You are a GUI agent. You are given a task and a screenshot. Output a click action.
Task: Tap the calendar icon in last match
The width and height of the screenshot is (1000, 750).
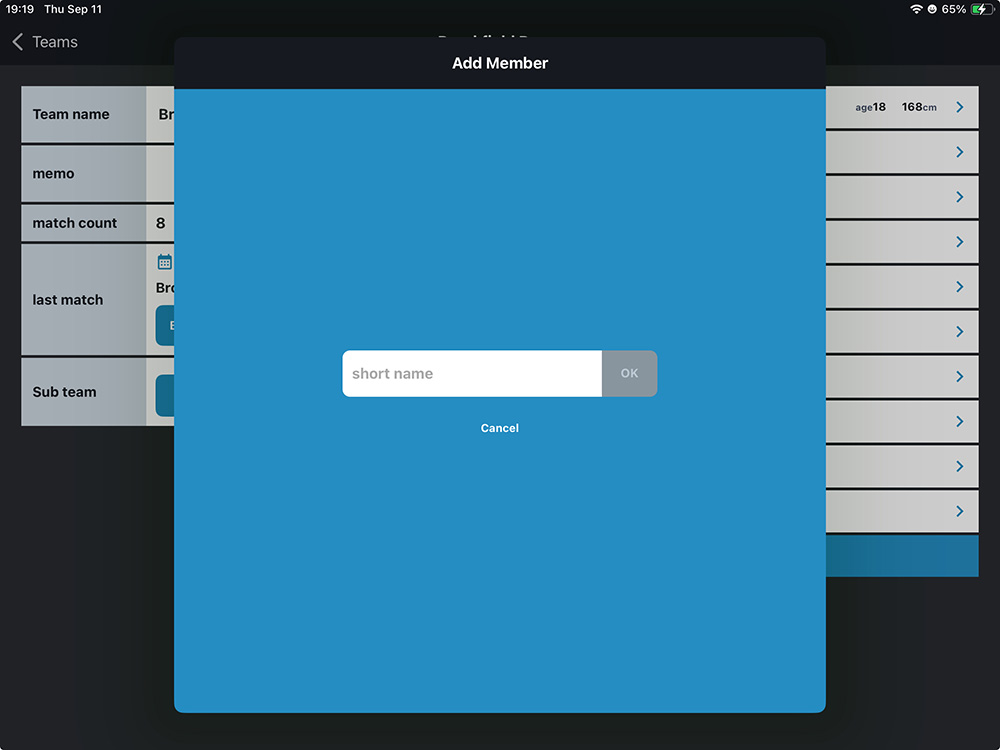coord(165,262)
